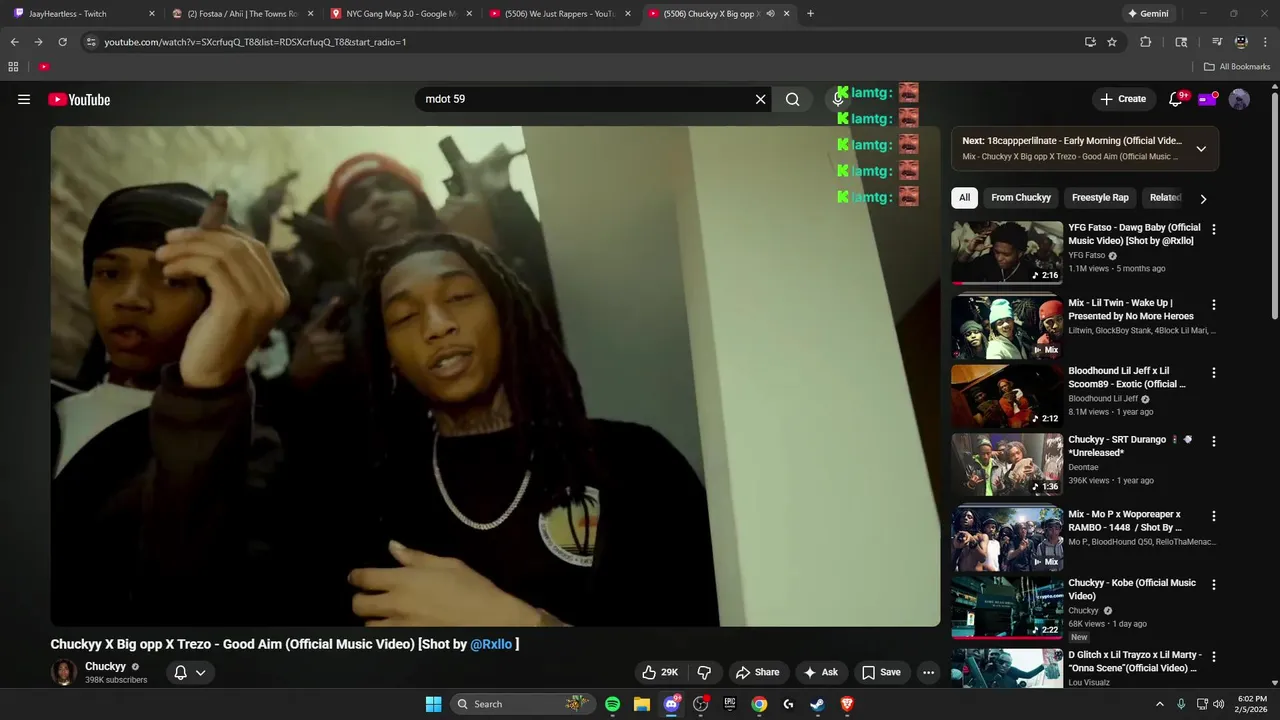Switch to Fostaa / Ahii Towns tab
The width and height of the screenshot is (1280, 720).
[x=241, y=14]
